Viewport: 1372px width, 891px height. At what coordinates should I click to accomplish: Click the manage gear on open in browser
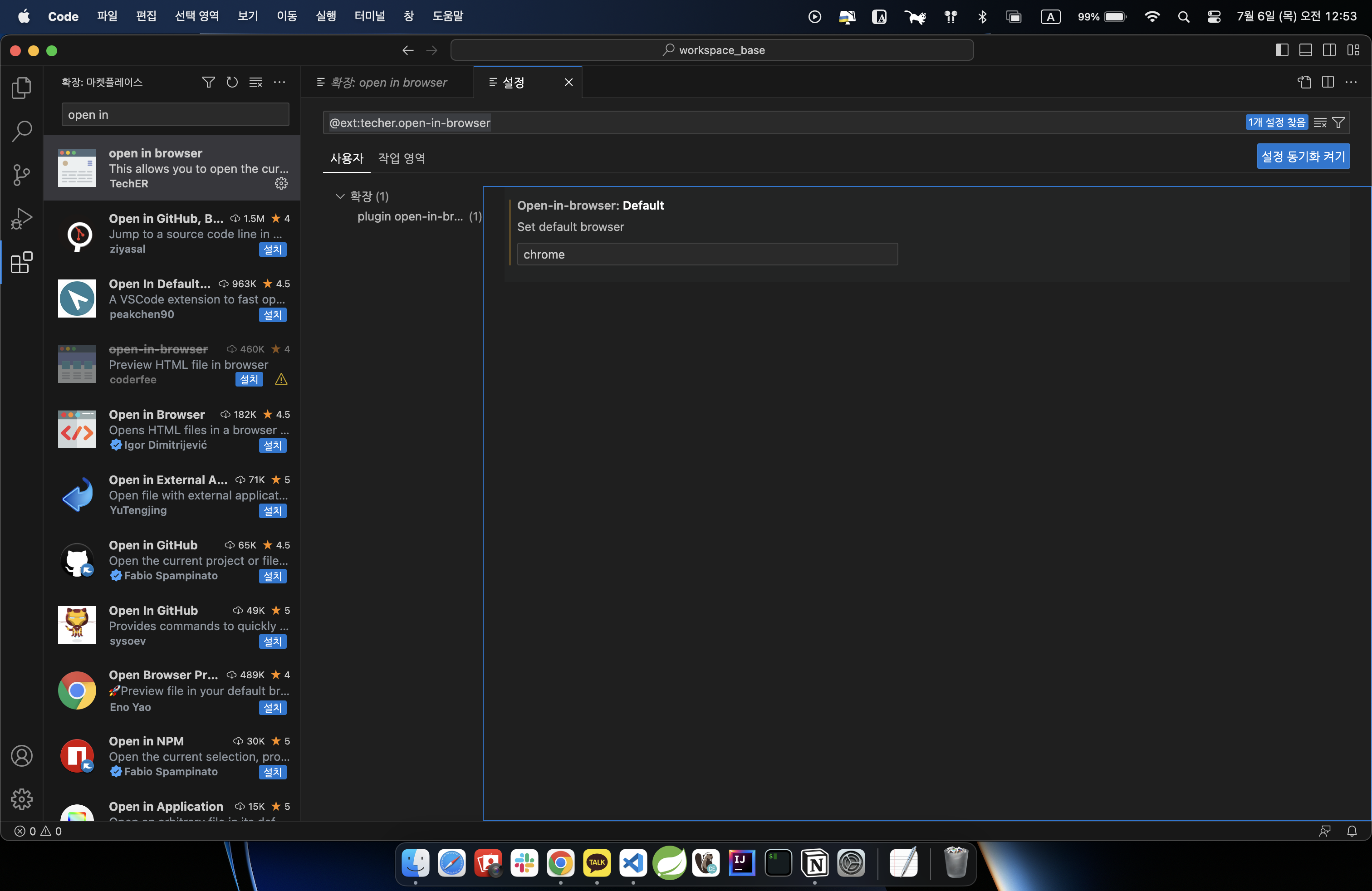pos(281,183)
